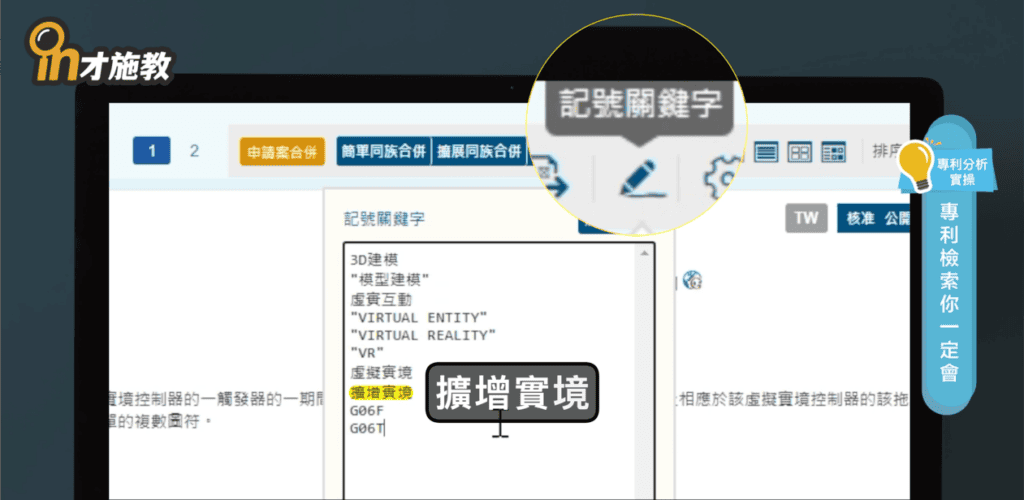Click the 核准 公開 status button

871,218
